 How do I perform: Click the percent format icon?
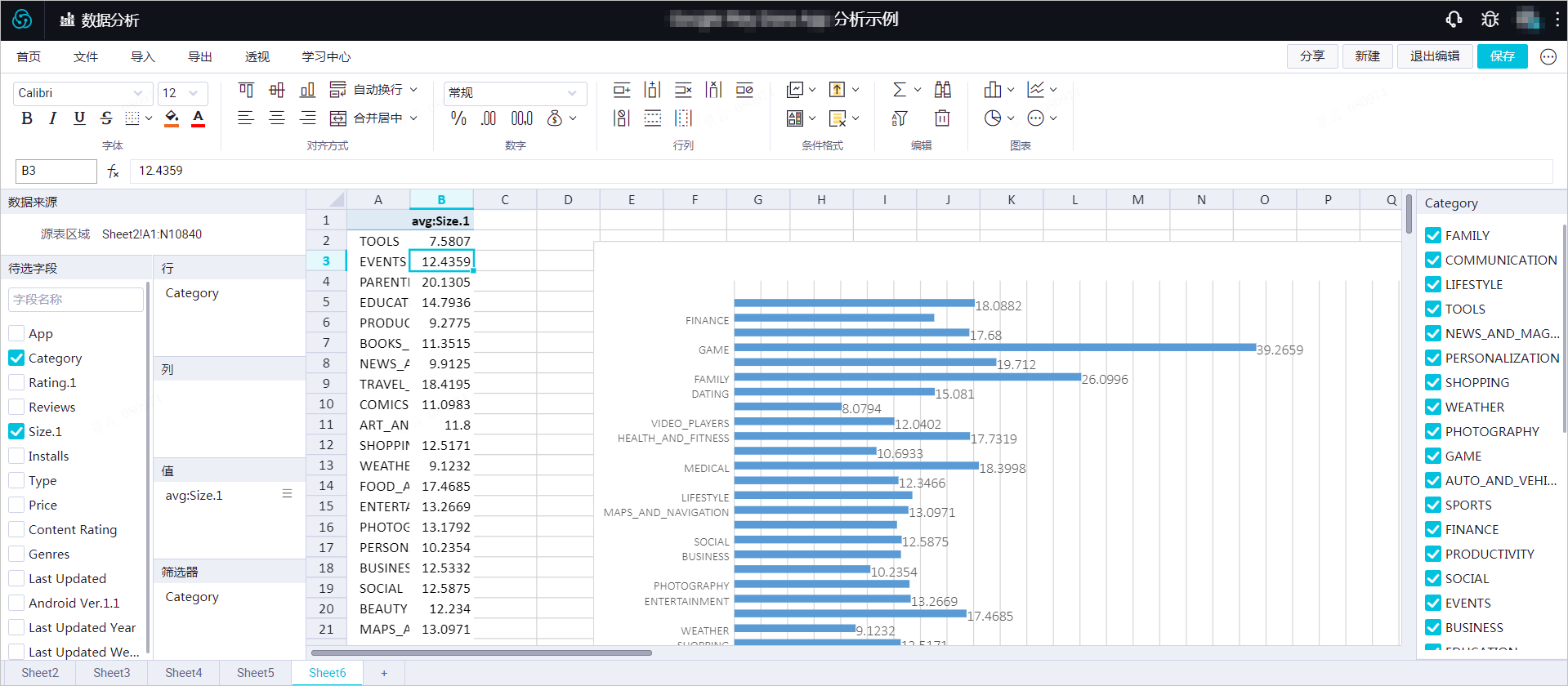click(x=458, y=118)
